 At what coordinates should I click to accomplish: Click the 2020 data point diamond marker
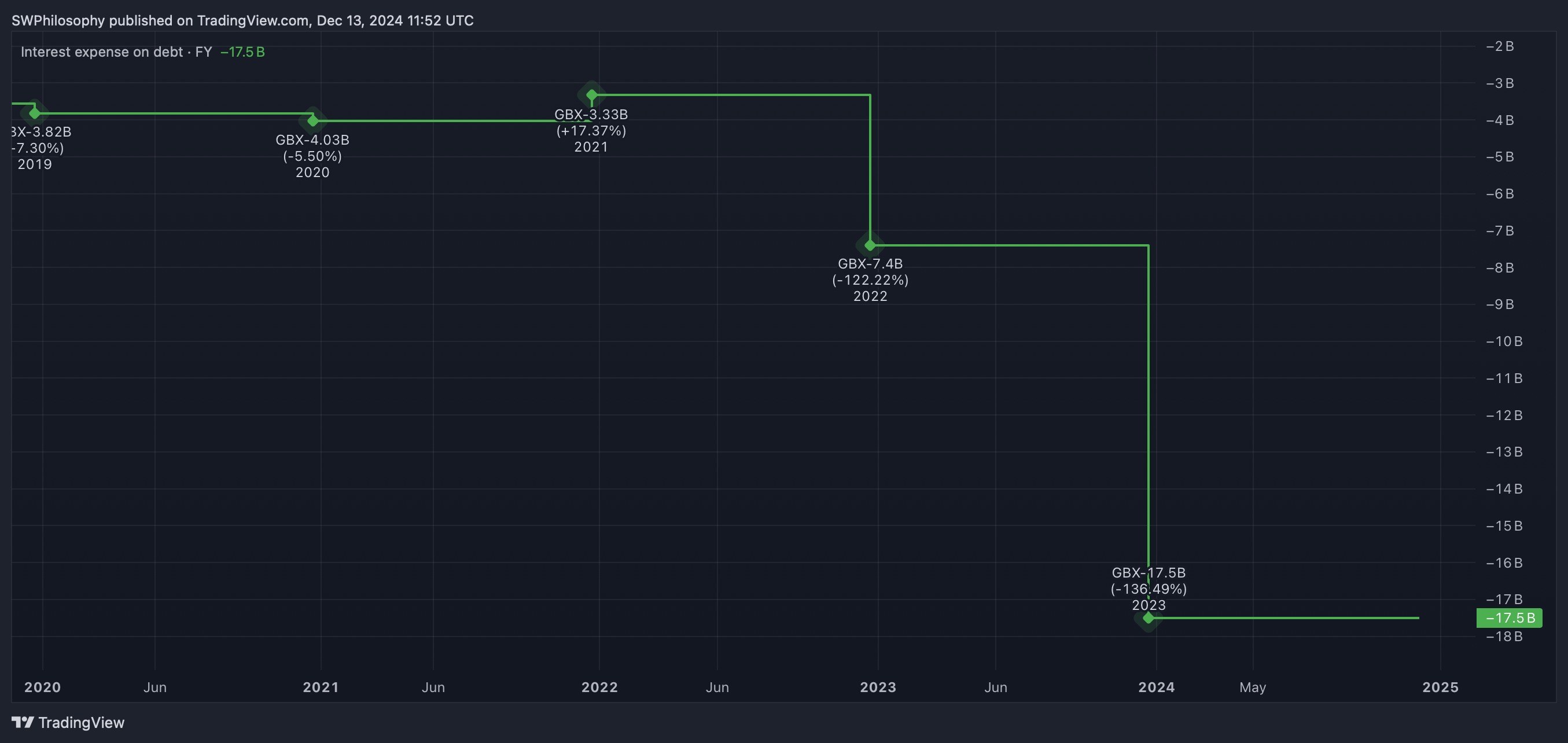tap(313, 120)
